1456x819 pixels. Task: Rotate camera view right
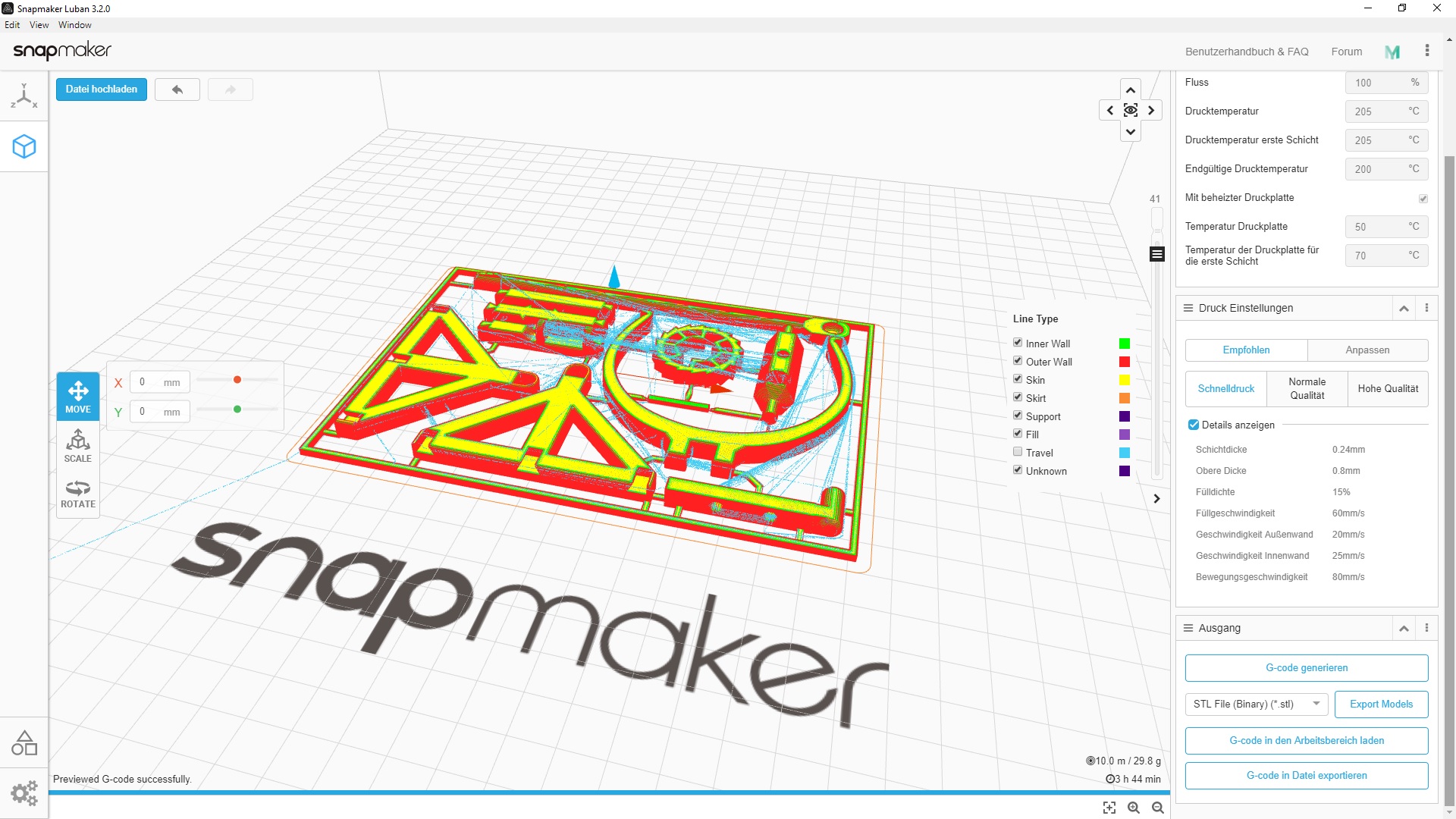coord(1151,111)
